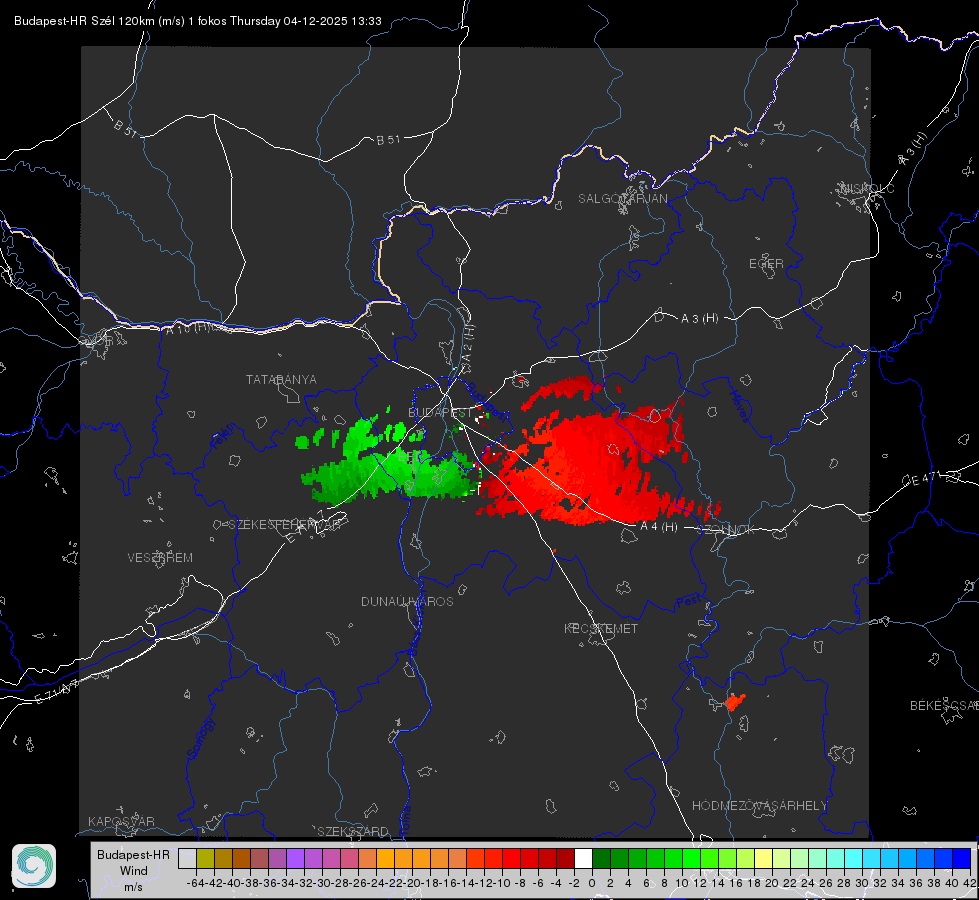Click the A 2 (H) road label

point(467,344)
